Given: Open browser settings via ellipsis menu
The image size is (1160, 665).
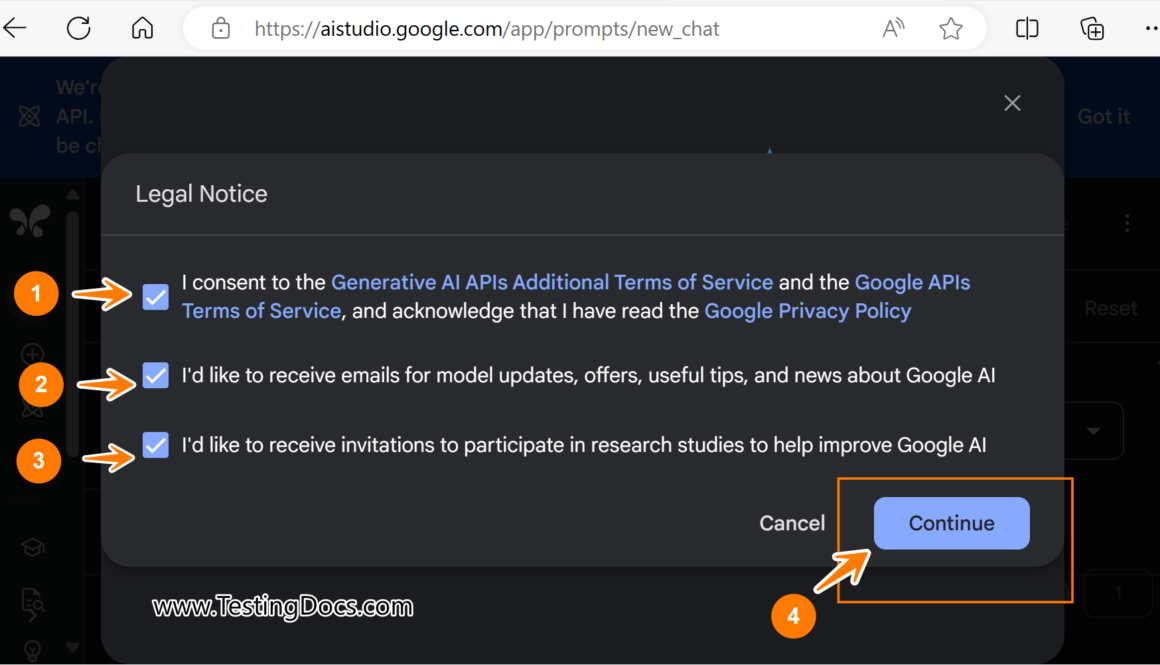Looking at the screenshot, I should pyautogui.click(x=1153, y=28).
